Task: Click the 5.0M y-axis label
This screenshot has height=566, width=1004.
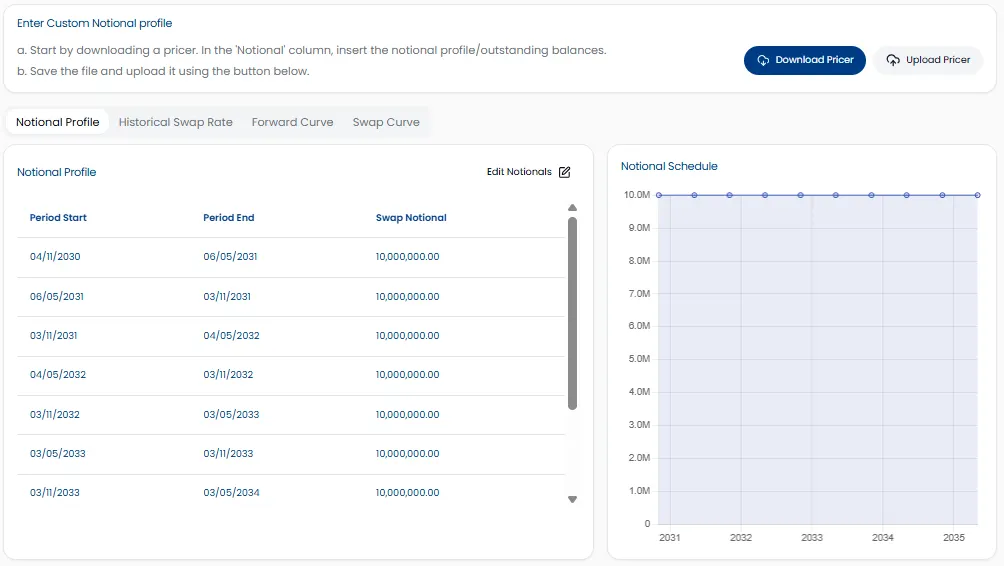Action: coord(639,359)
